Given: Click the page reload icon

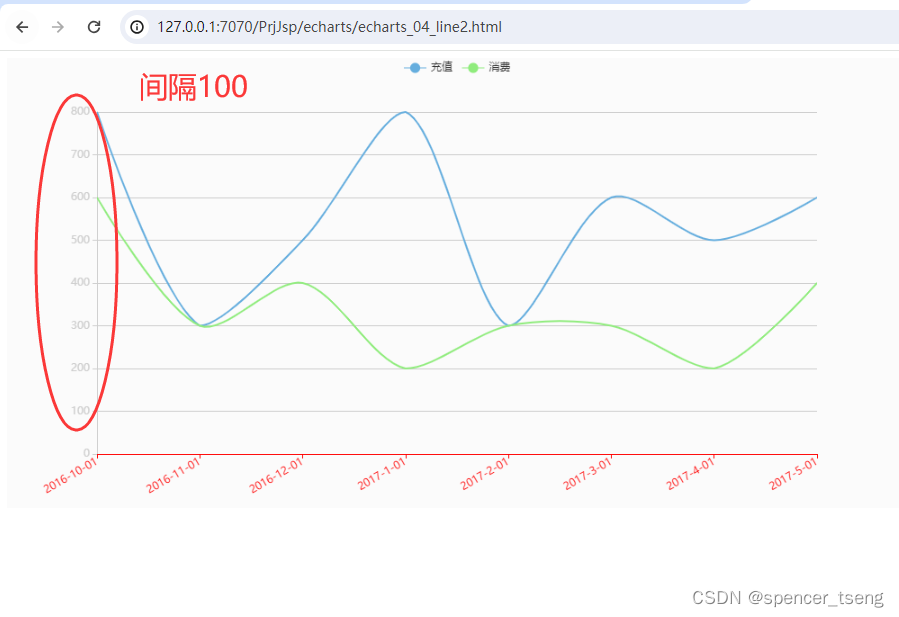Looking at the screenshot, I should (x=93, y=27).
